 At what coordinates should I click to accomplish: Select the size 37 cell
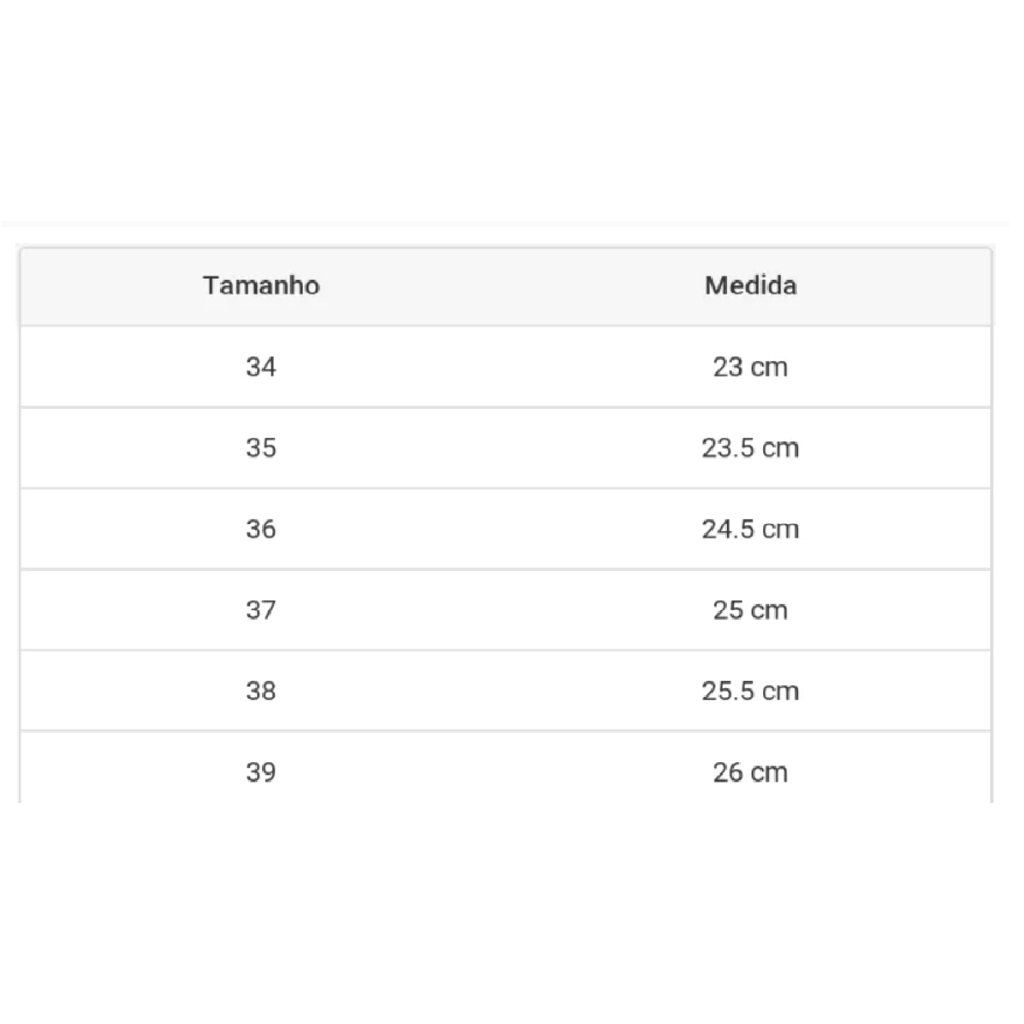(261, 610)
